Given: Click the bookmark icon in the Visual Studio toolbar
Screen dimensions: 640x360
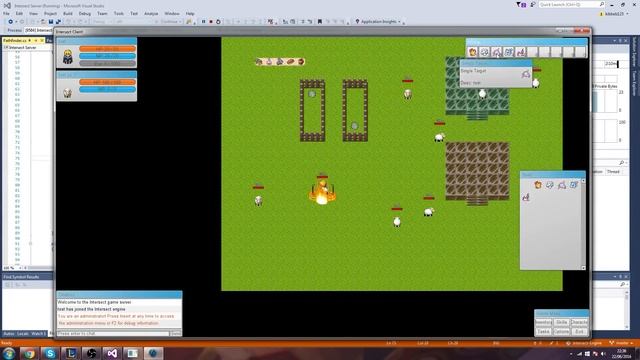Looking at the screenshot, I should tap(320, 22).
